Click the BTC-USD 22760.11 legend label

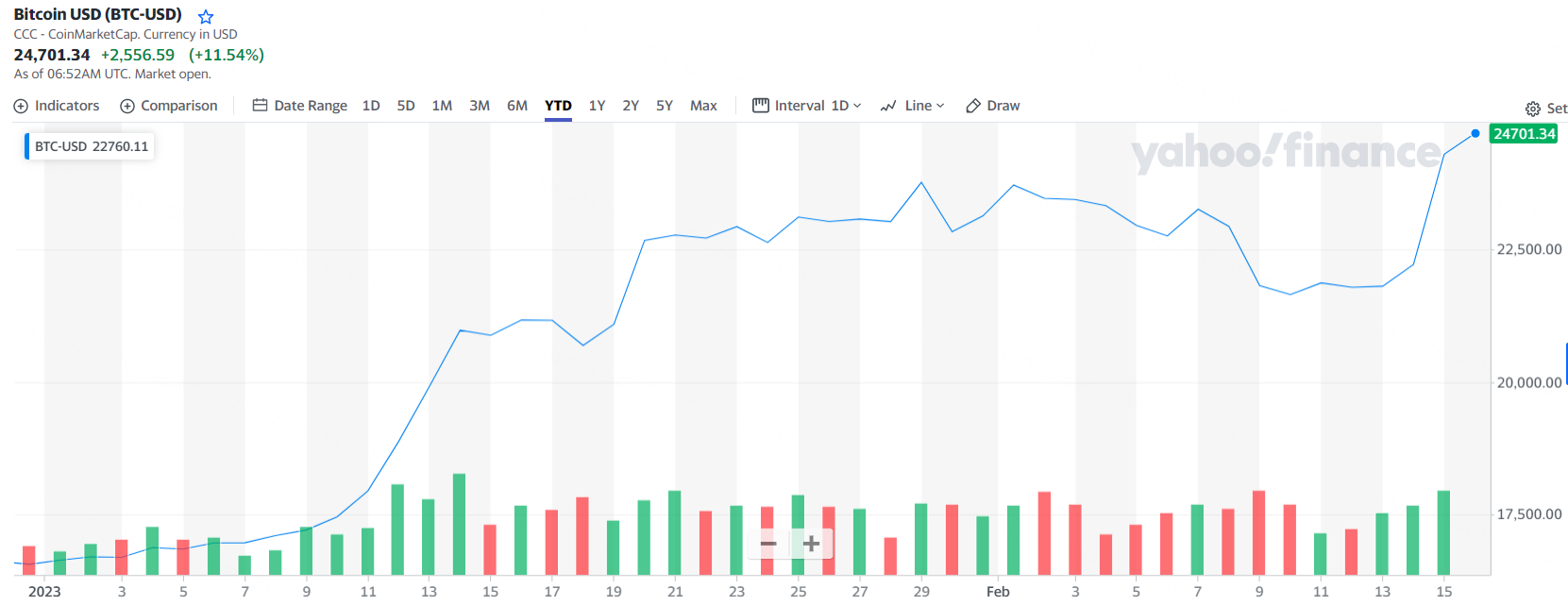coord(92,146)
